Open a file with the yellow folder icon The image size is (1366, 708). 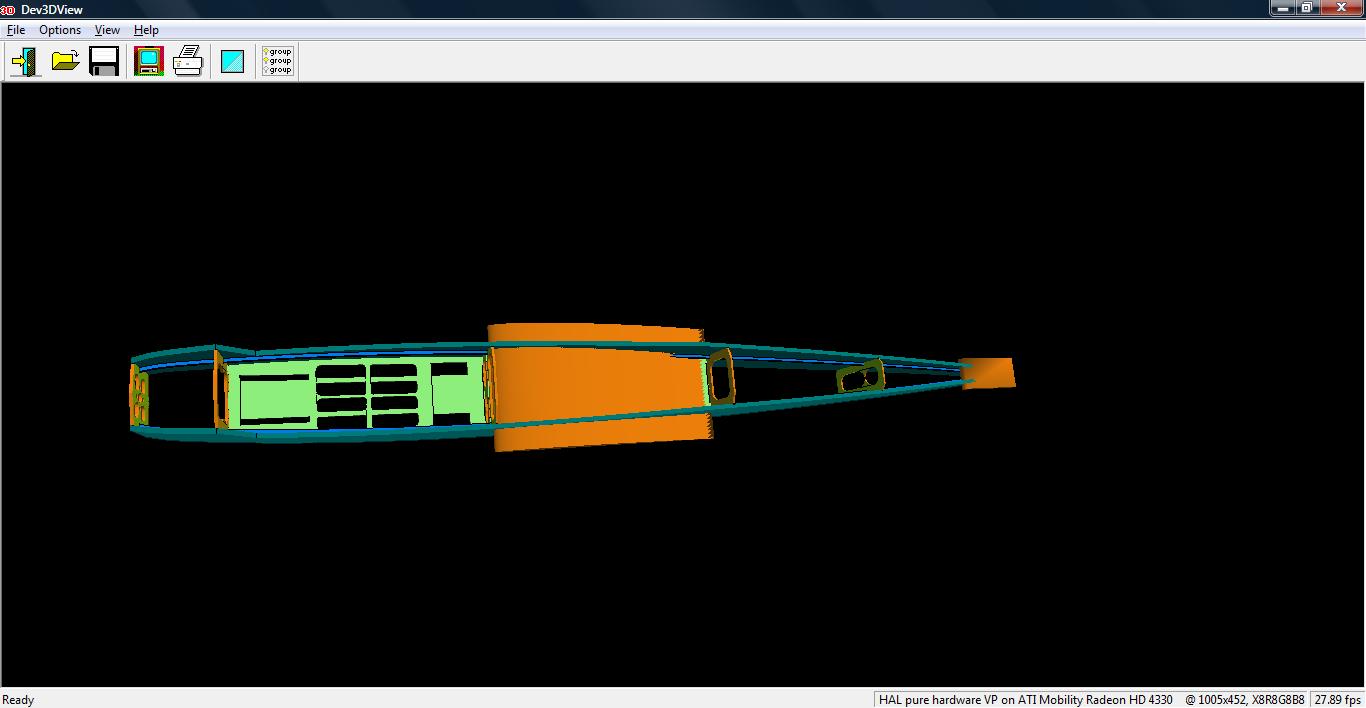coord(65,61)
